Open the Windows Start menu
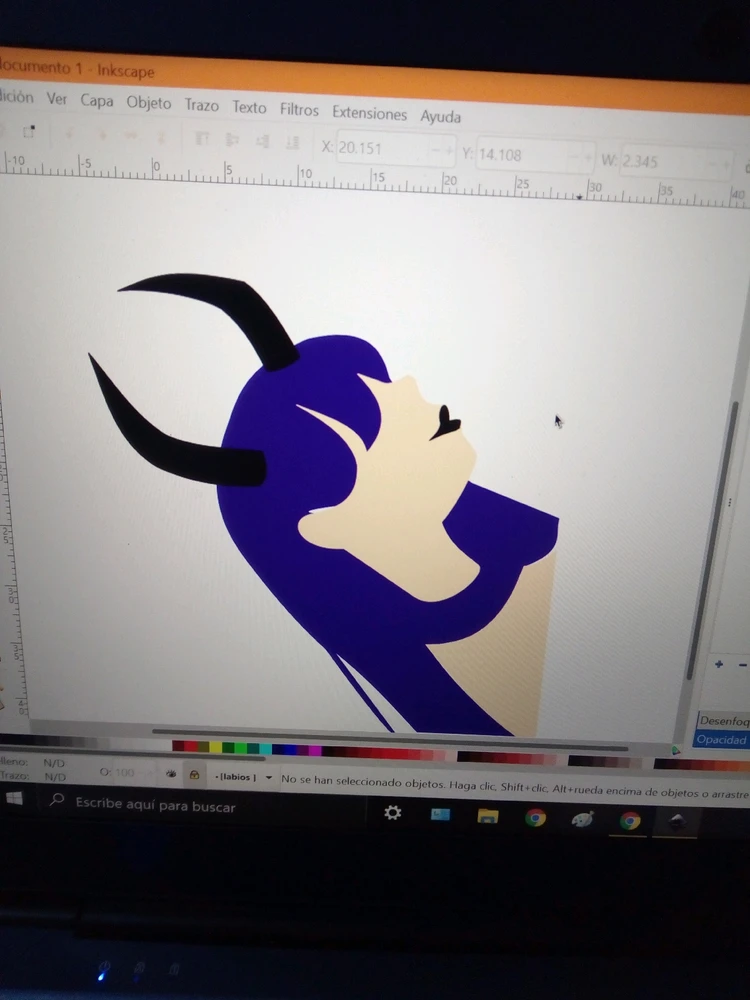 click(14, 798)
